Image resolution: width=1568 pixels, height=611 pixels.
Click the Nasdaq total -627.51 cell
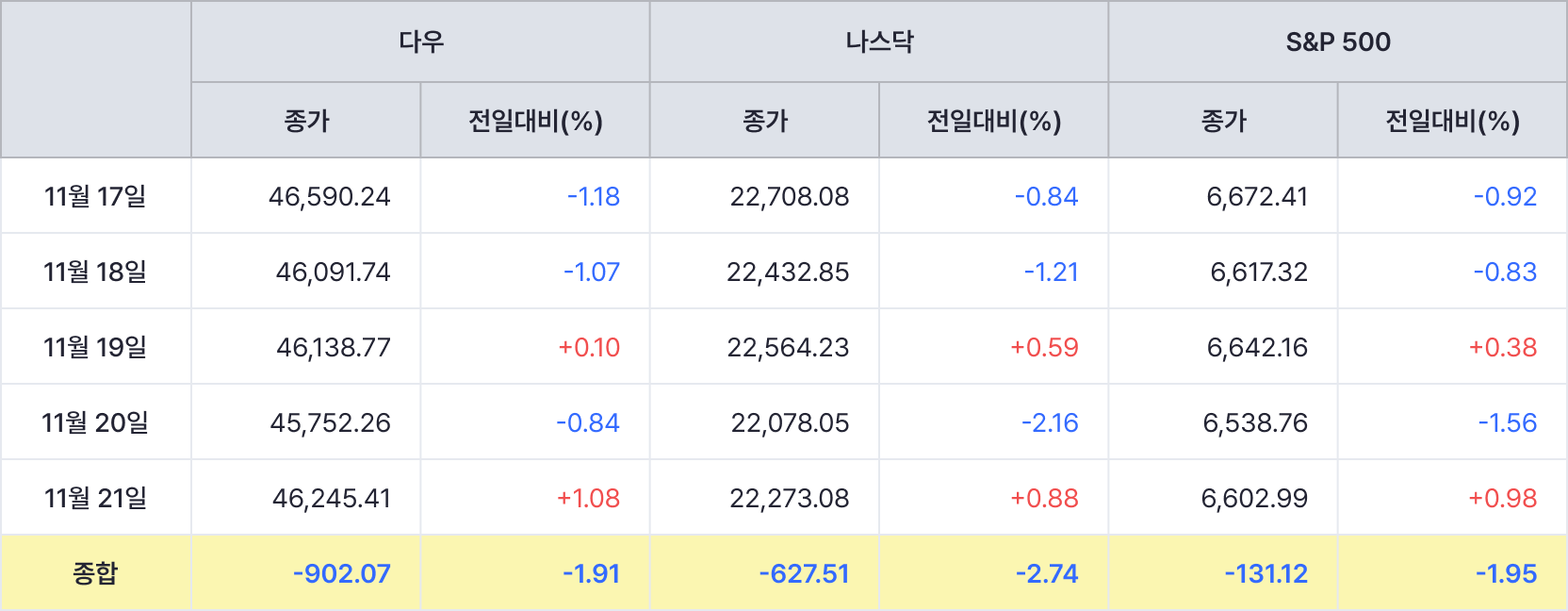click(x=804, y=573)
